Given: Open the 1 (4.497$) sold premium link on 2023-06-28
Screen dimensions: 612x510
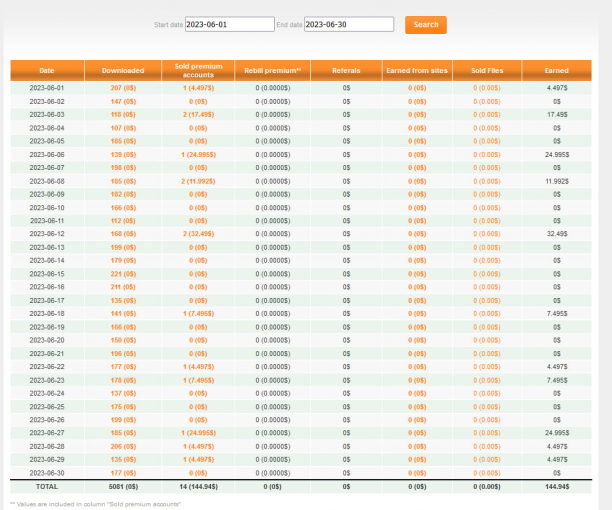Looking at the screenshot, I should coord(198,446).
